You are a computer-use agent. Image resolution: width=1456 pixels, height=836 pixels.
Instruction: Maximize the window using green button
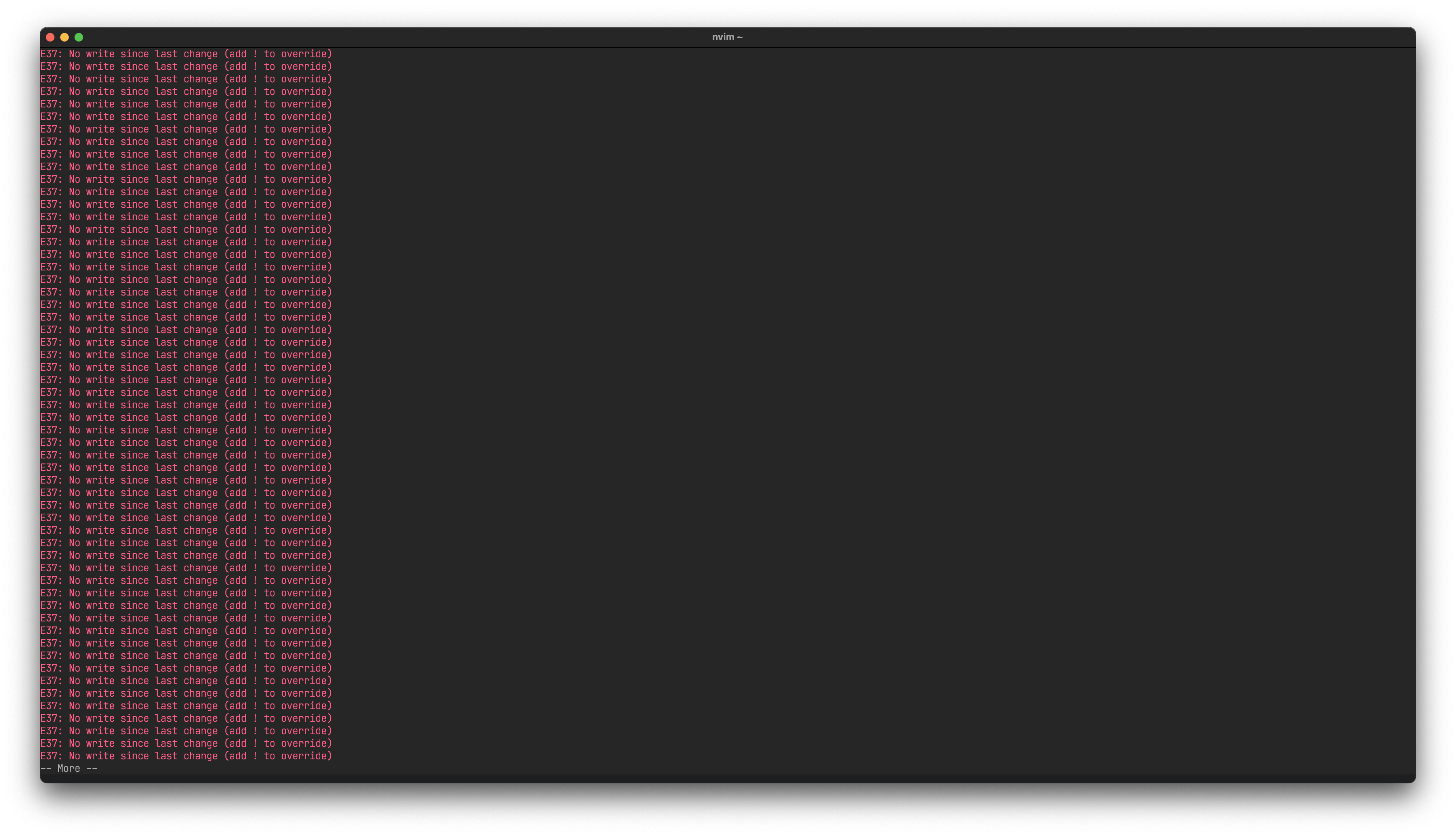tap(79, 37)
